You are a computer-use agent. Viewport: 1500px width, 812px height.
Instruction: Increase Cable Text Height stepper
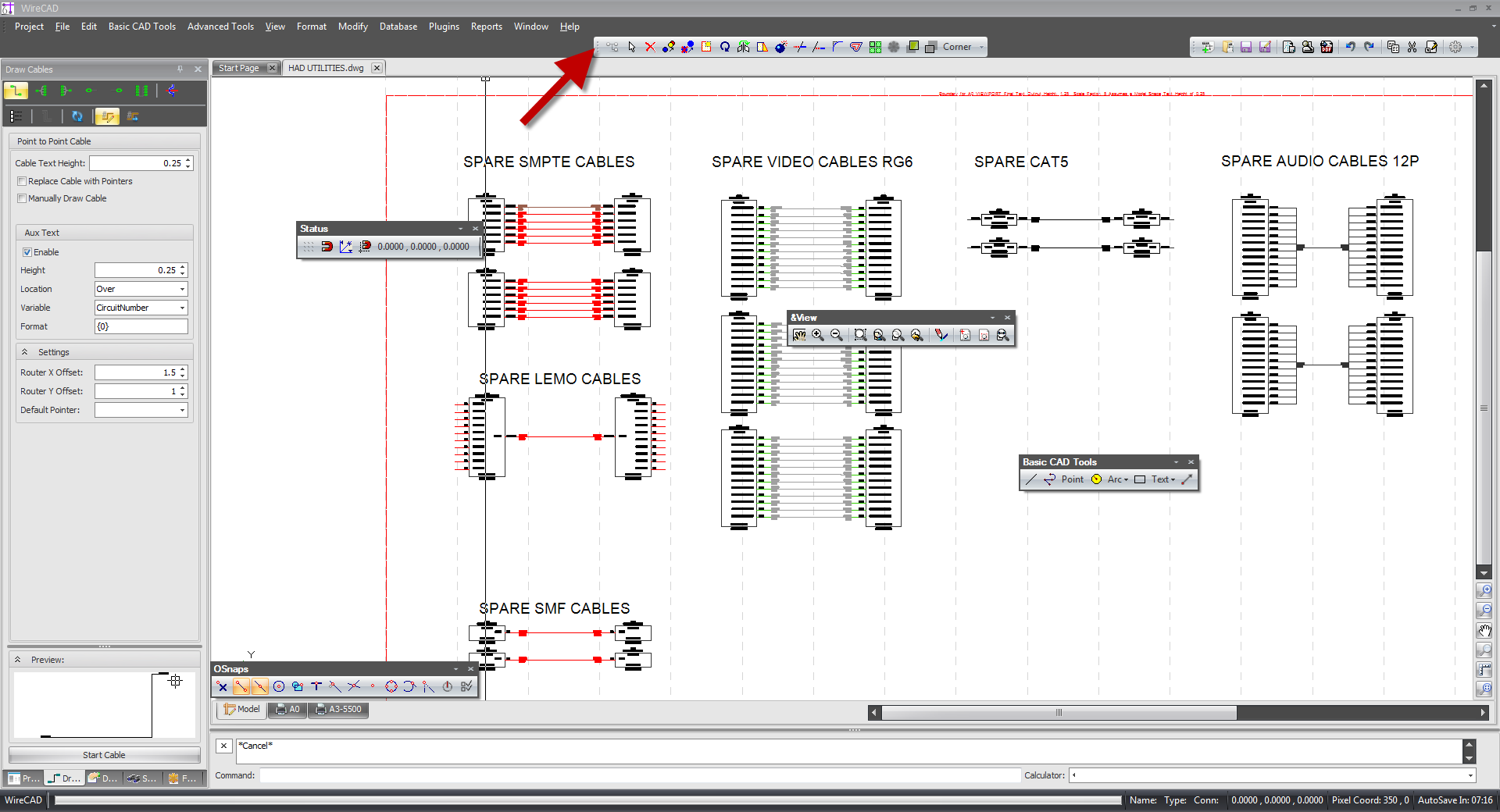click(188, 160)
